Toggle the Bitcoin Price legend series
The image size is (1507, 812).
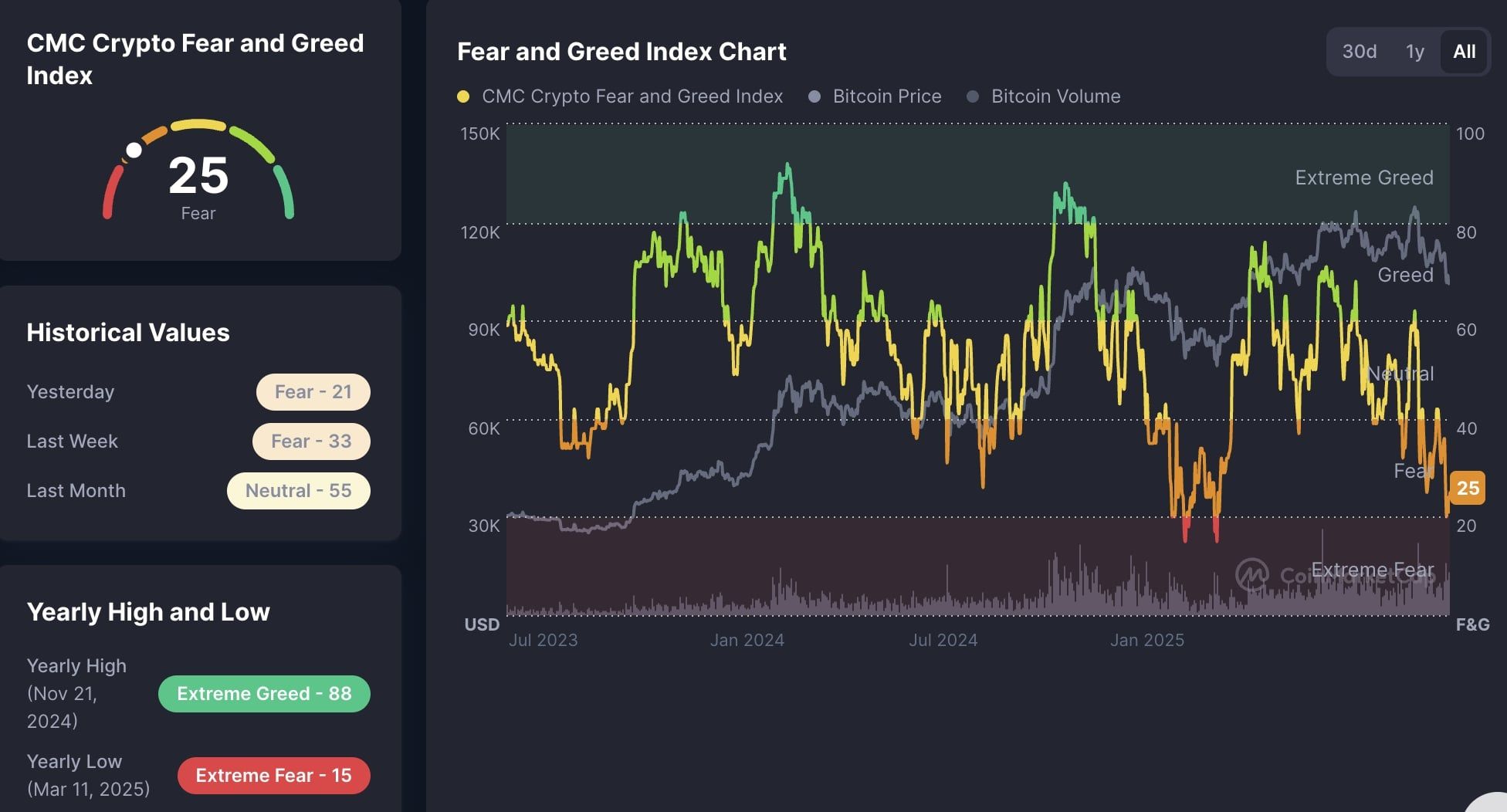tap(875, 96)
